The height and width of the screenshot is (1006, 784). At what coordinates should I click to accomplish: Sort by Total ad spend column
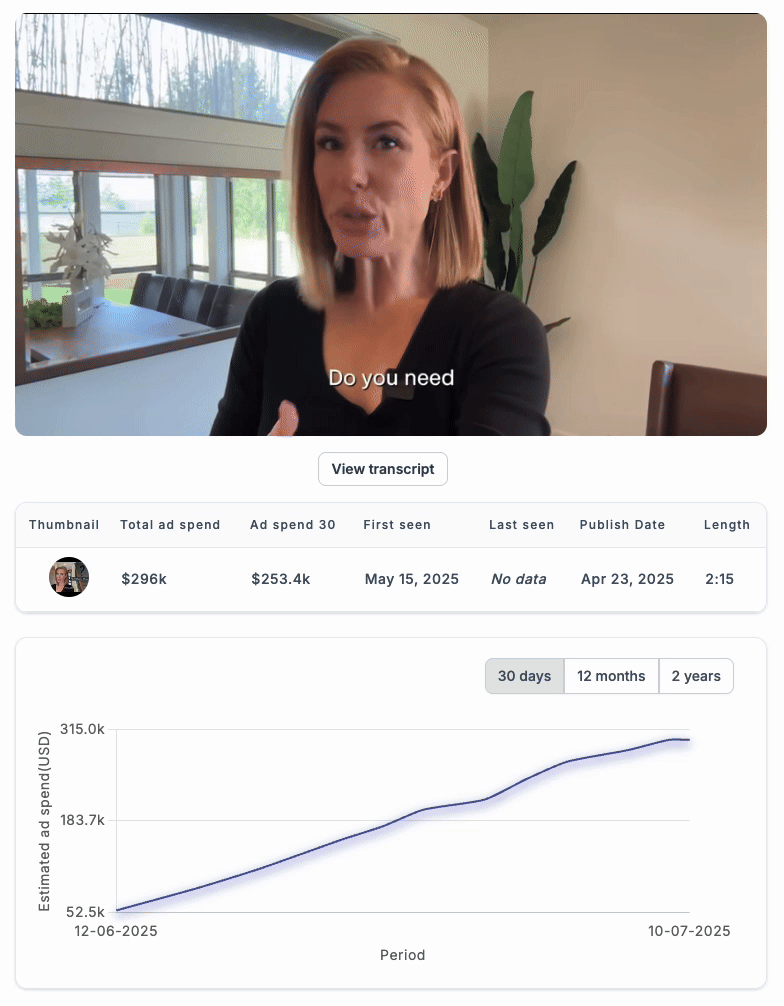170,525
